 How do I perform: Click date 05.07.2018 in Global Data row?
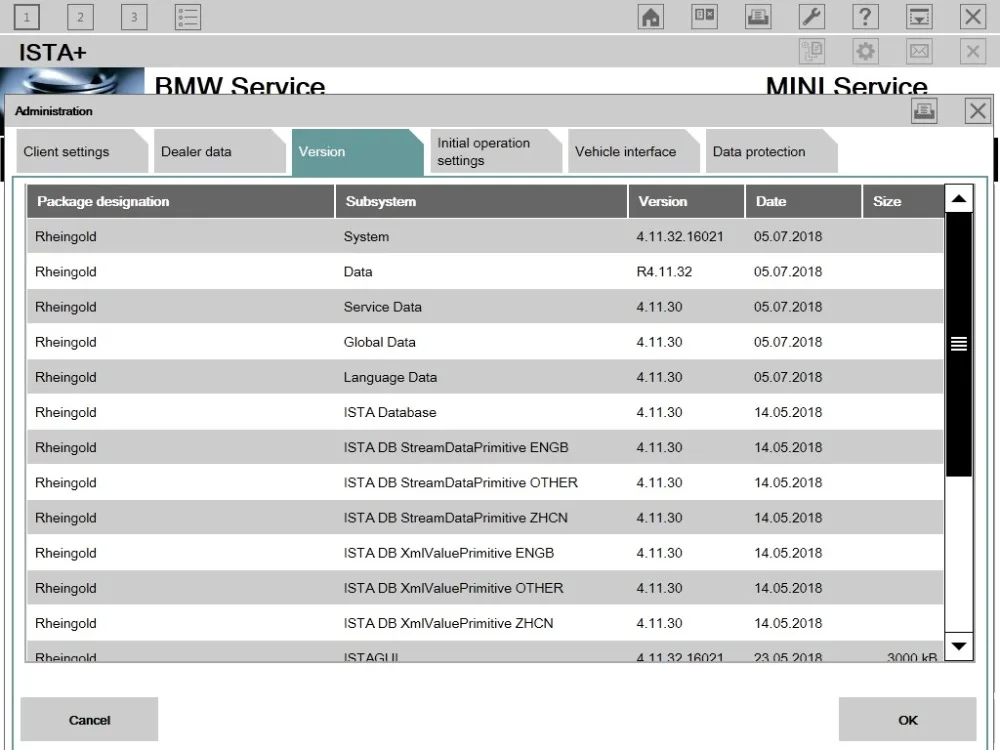788,342
